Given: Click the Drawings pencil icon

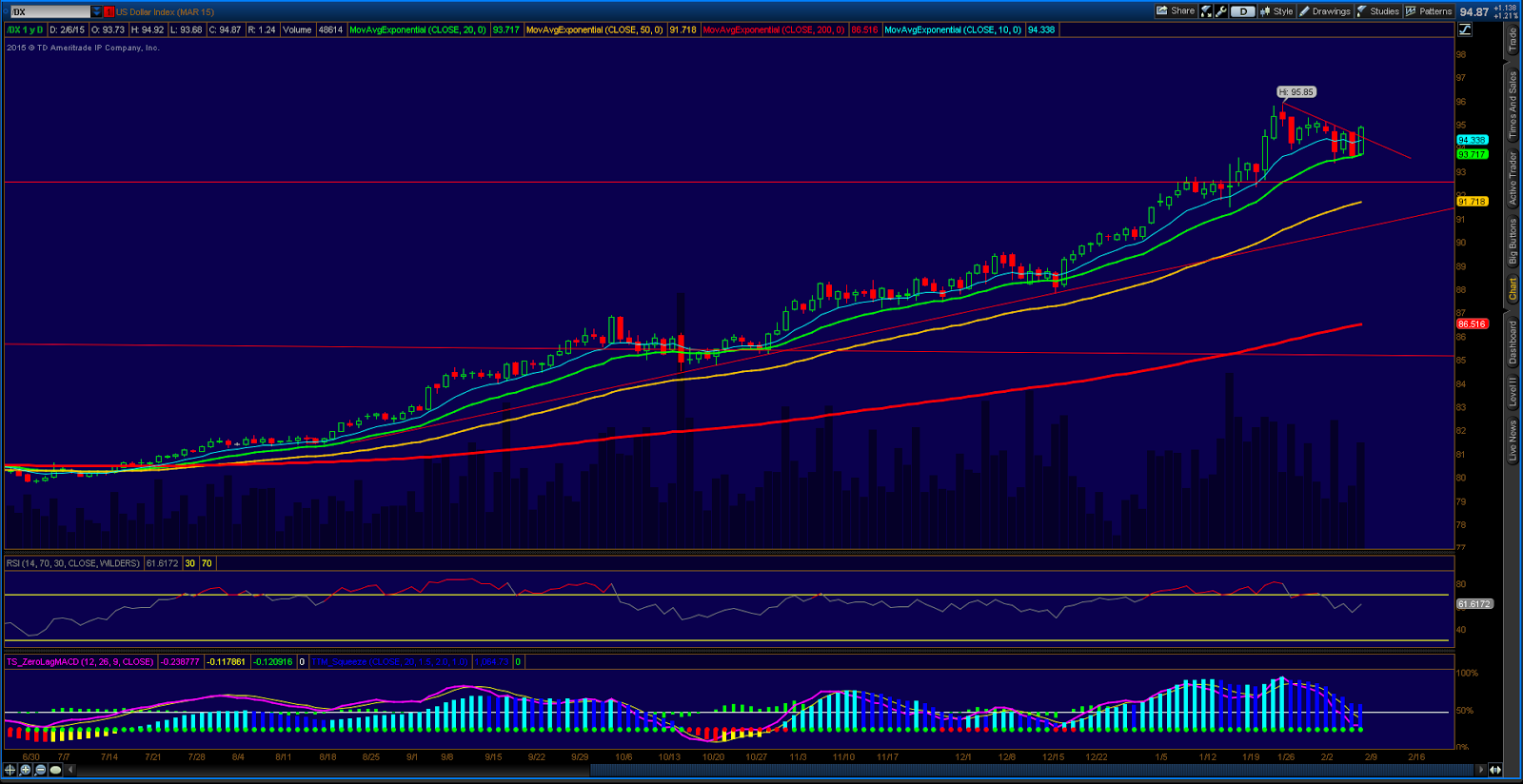Looking at the screenshot, I should [x=1305, y=11].
